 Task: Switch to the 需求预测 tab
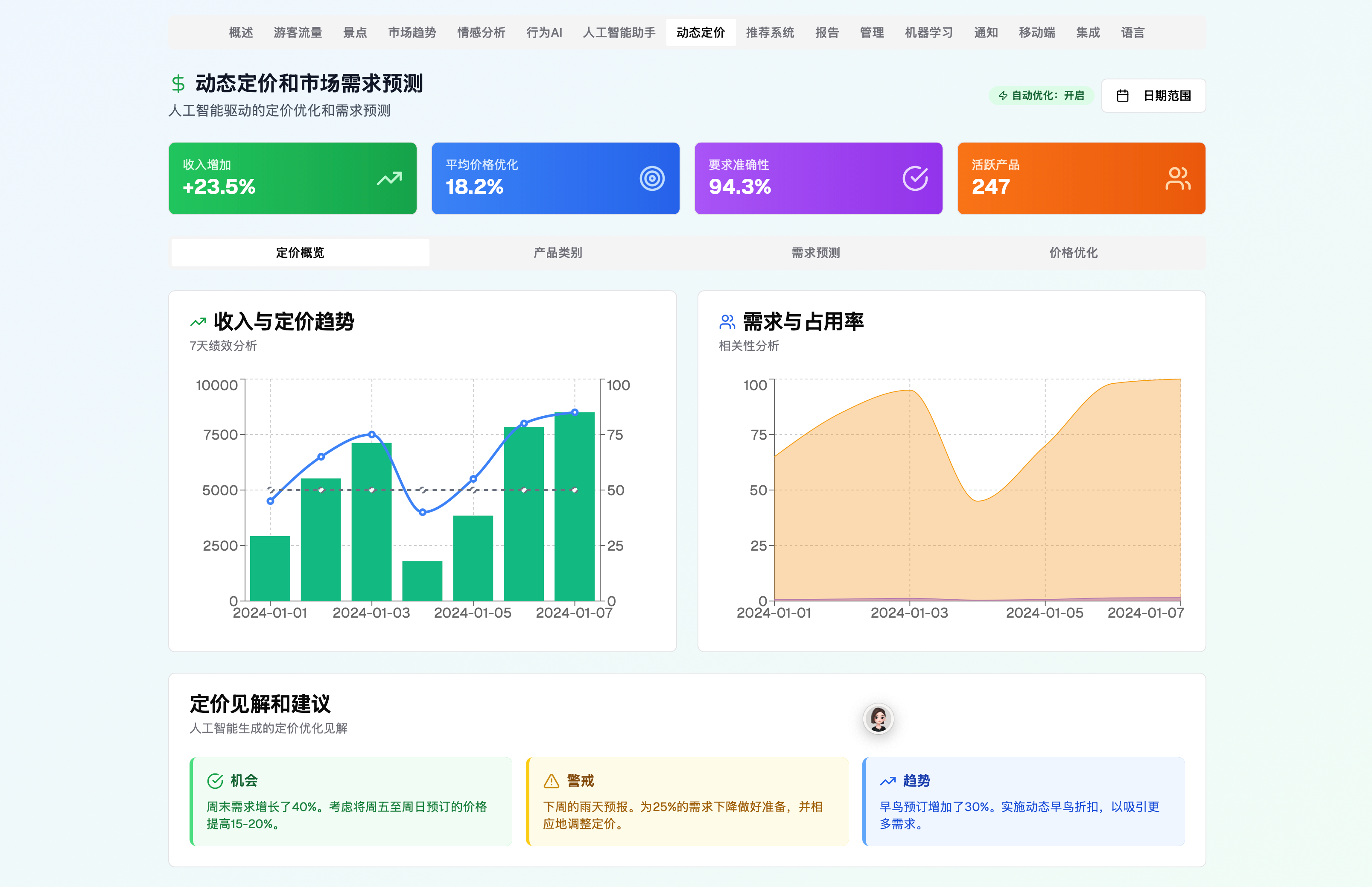point(816,253)
